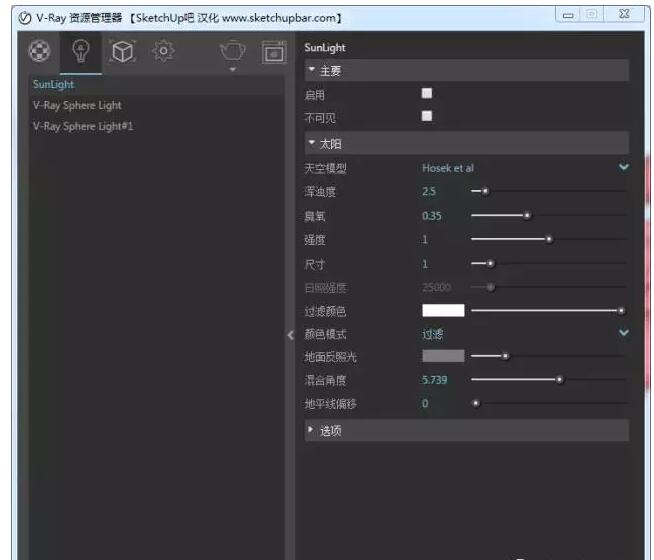Click the 强度 slider handle
This screenshot has height=560, width=654.
[549, 239]
